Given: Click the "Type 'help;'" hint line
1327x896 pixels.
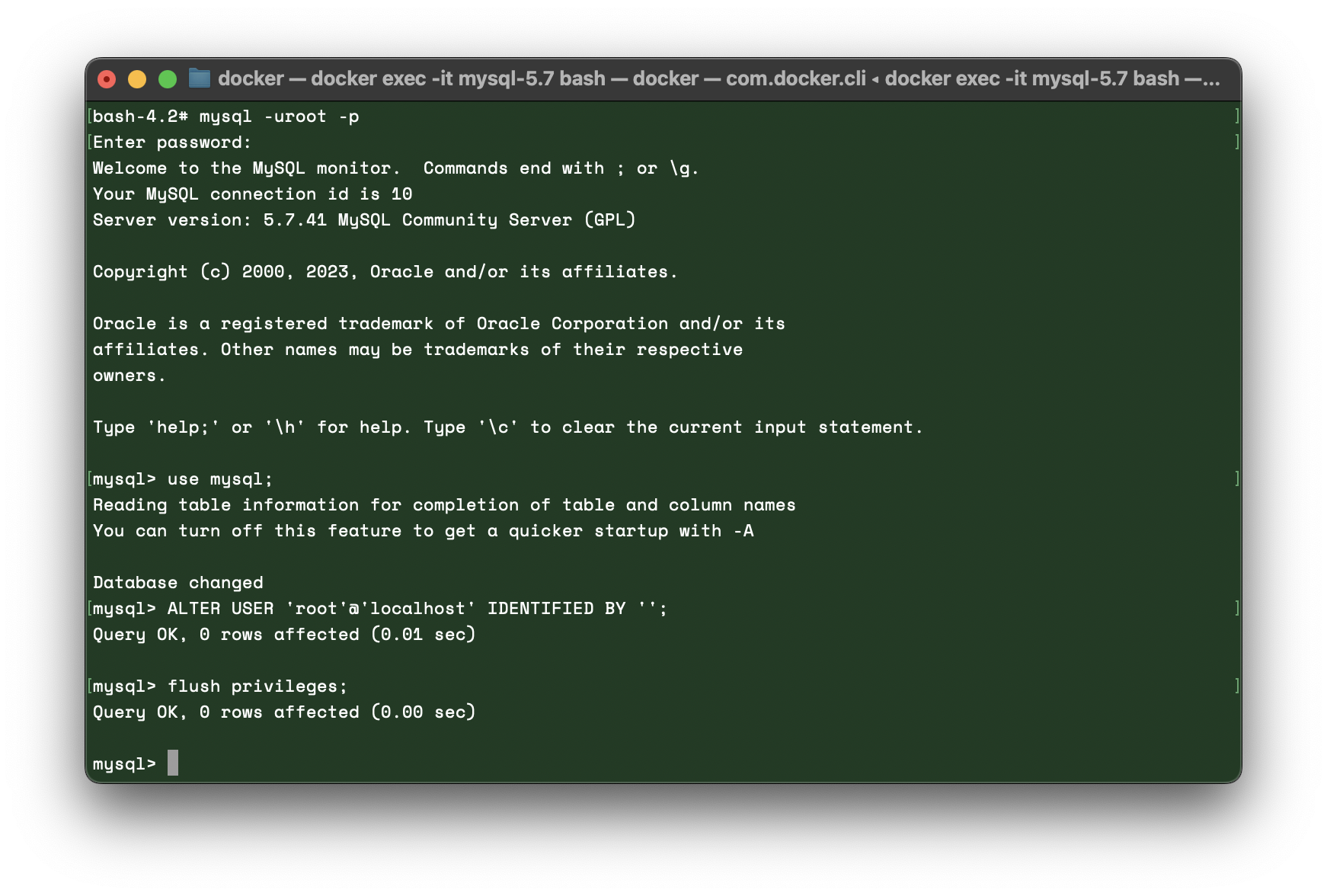Looking at the screenshot, I should coord(507,427).
